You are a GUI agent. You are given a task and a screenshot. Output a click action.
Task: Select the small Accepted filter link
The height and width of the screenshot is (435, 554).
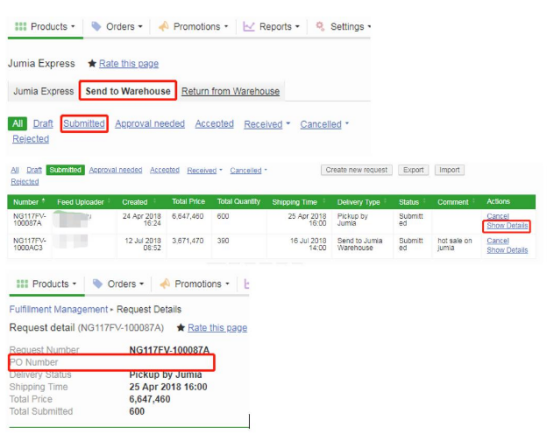[x=165, y=170]
